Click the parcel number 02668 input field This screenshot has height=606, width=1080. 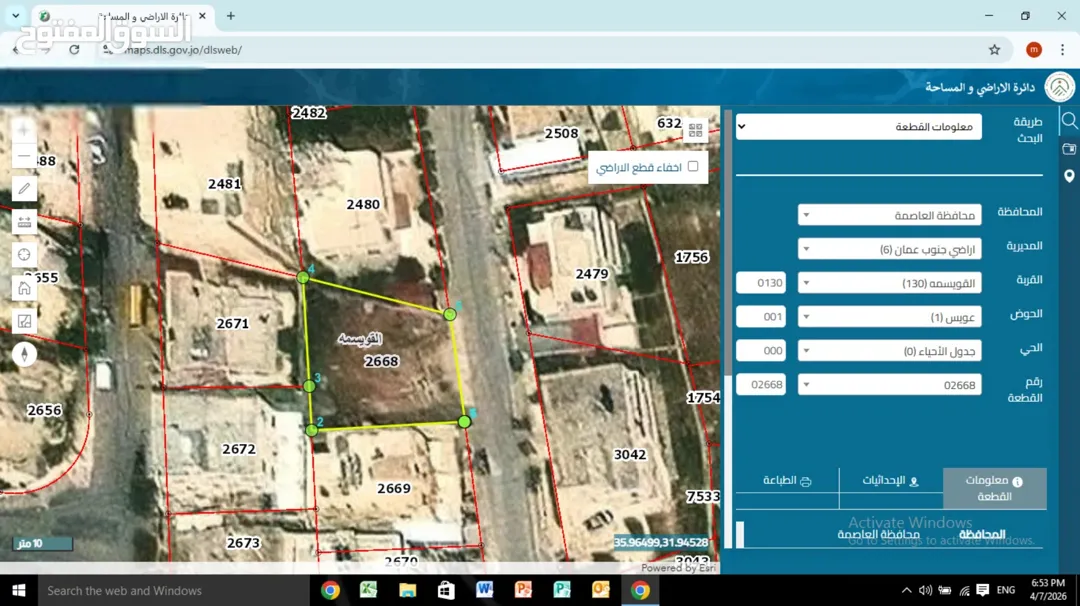[761, 384]
